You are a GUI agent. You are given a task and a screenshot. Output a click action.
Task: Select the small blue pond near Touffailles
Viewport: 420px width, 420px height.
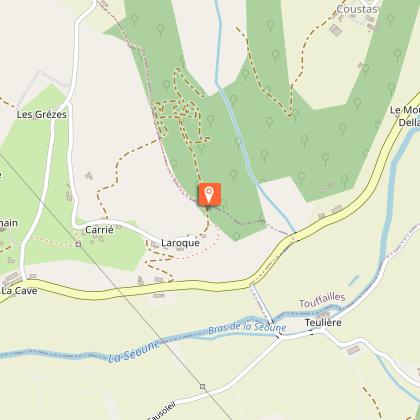pyautogui.click(x=354, y=280)
